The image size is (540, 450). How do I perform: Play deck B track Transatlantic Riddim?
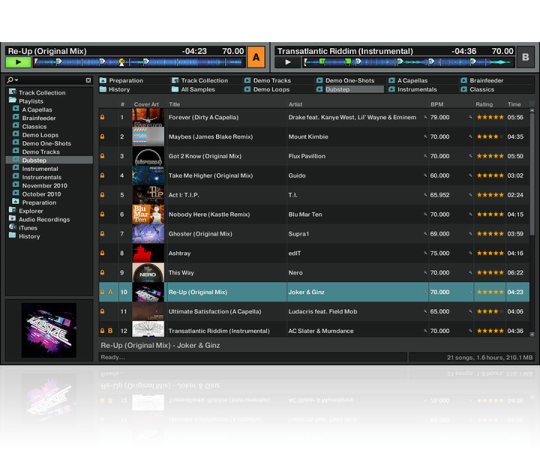288,62
